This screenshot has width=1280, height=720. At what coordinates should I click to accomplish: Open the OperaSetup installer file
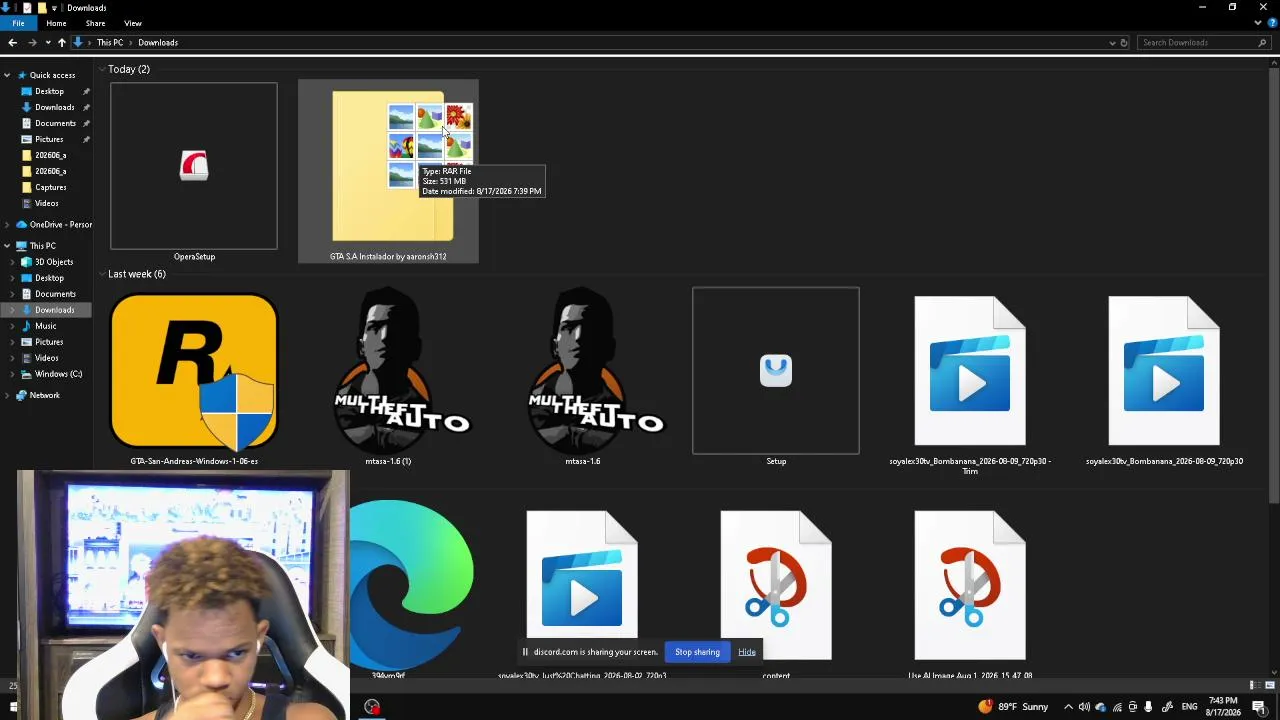(x=194, y=172)
